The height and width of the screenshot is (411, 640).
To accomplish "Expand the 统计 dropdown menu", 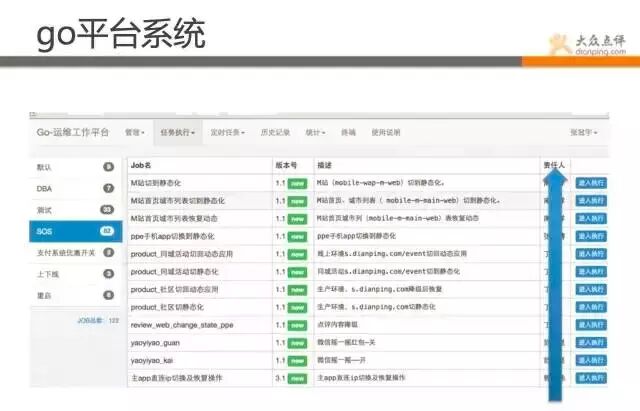I will (316, 133).
